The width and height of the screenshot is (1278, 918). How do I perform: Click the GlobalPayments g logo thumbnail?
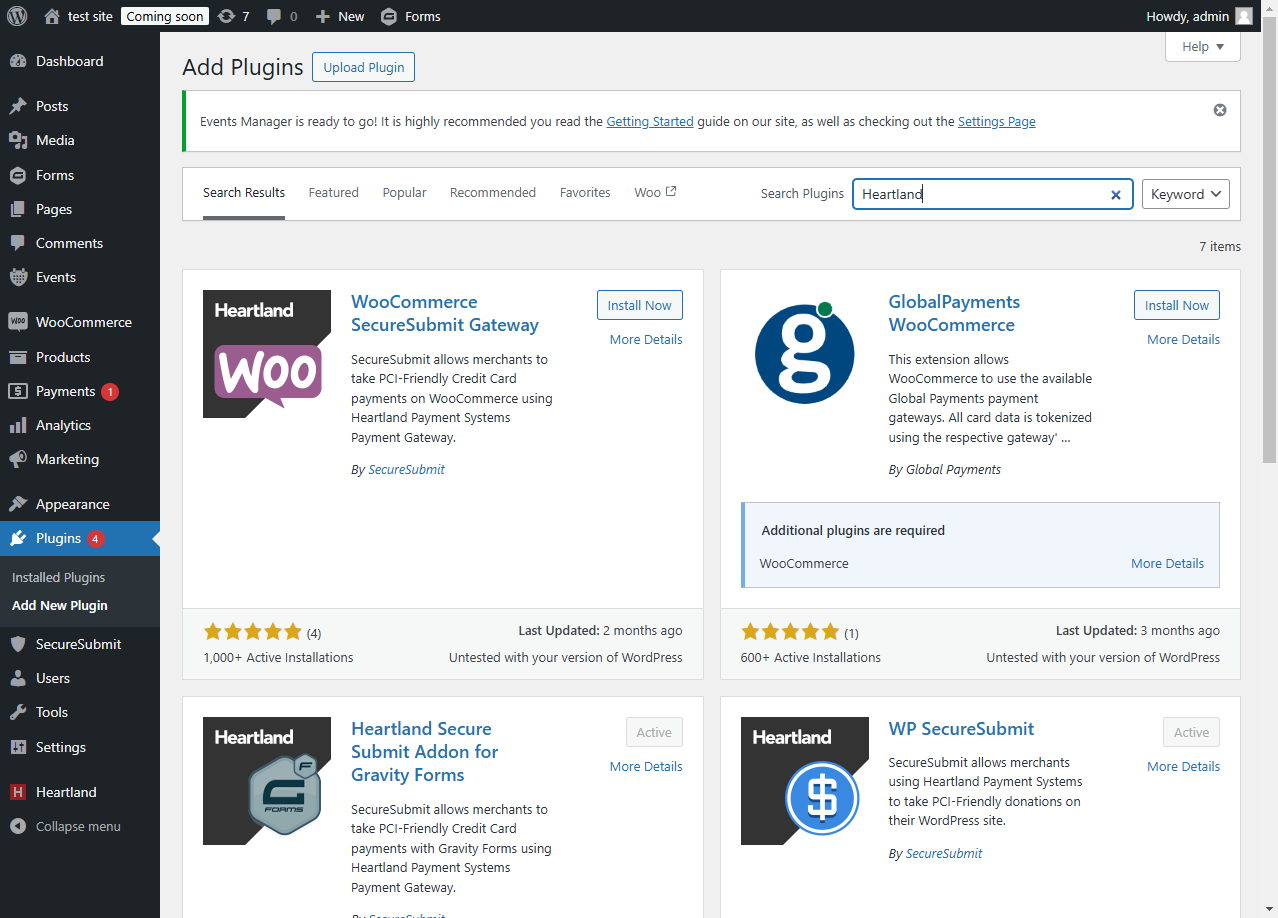pyautogui.click(x=805, y=352)
